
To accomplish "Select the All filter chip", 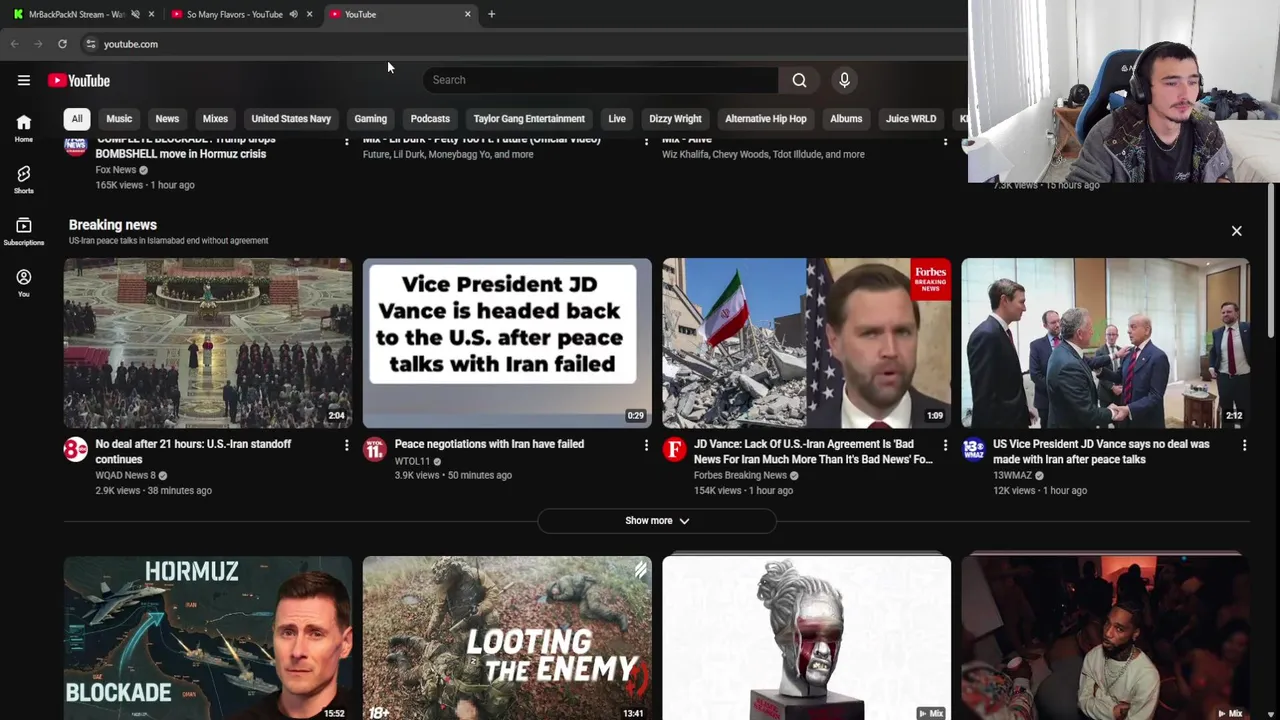I will tap(77, 119).
